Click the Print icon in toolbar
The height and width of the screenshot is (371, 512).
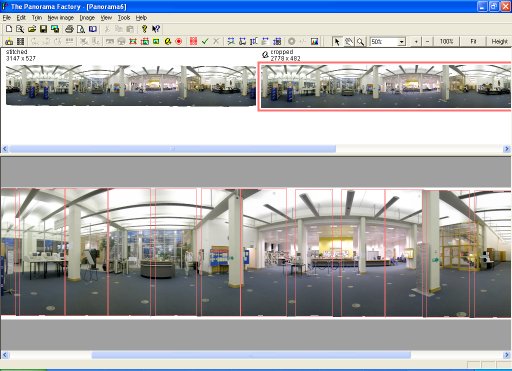click(69, 29)
